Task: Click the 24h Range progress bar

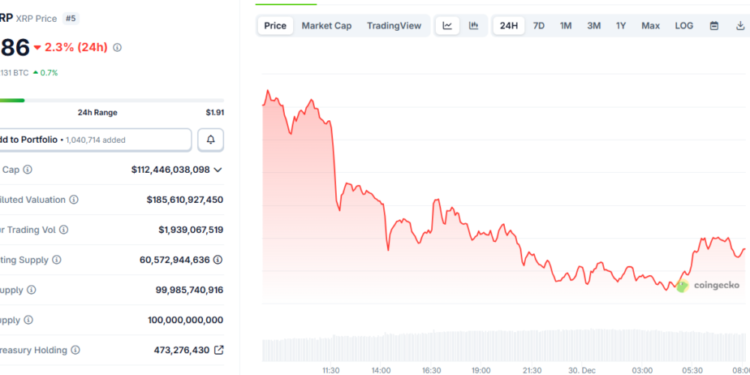Action: click(112, 100)
